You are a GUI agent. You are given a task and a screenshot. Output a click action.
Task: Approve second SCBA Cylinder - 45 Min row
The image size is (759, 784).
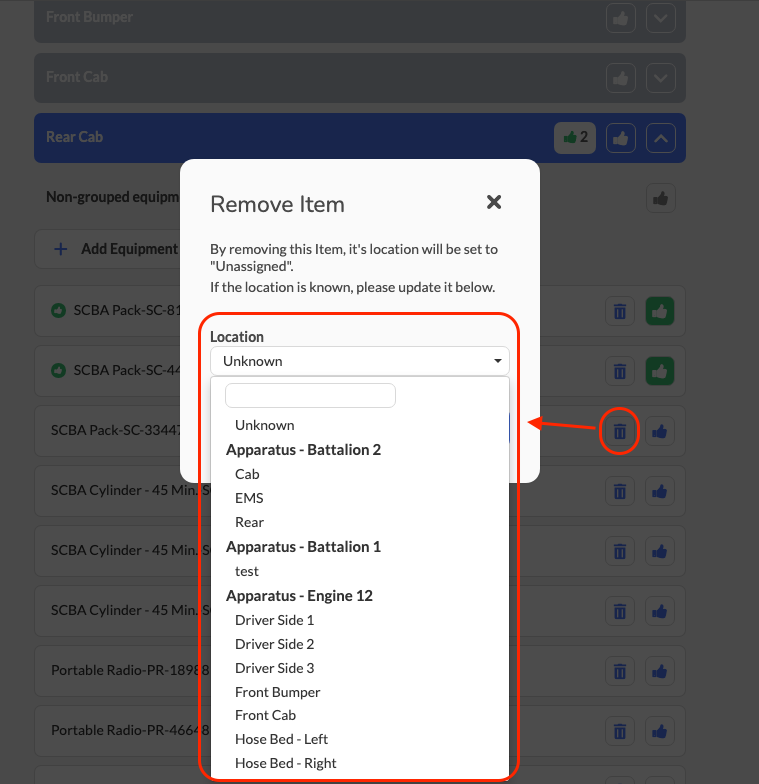[660, 552]
